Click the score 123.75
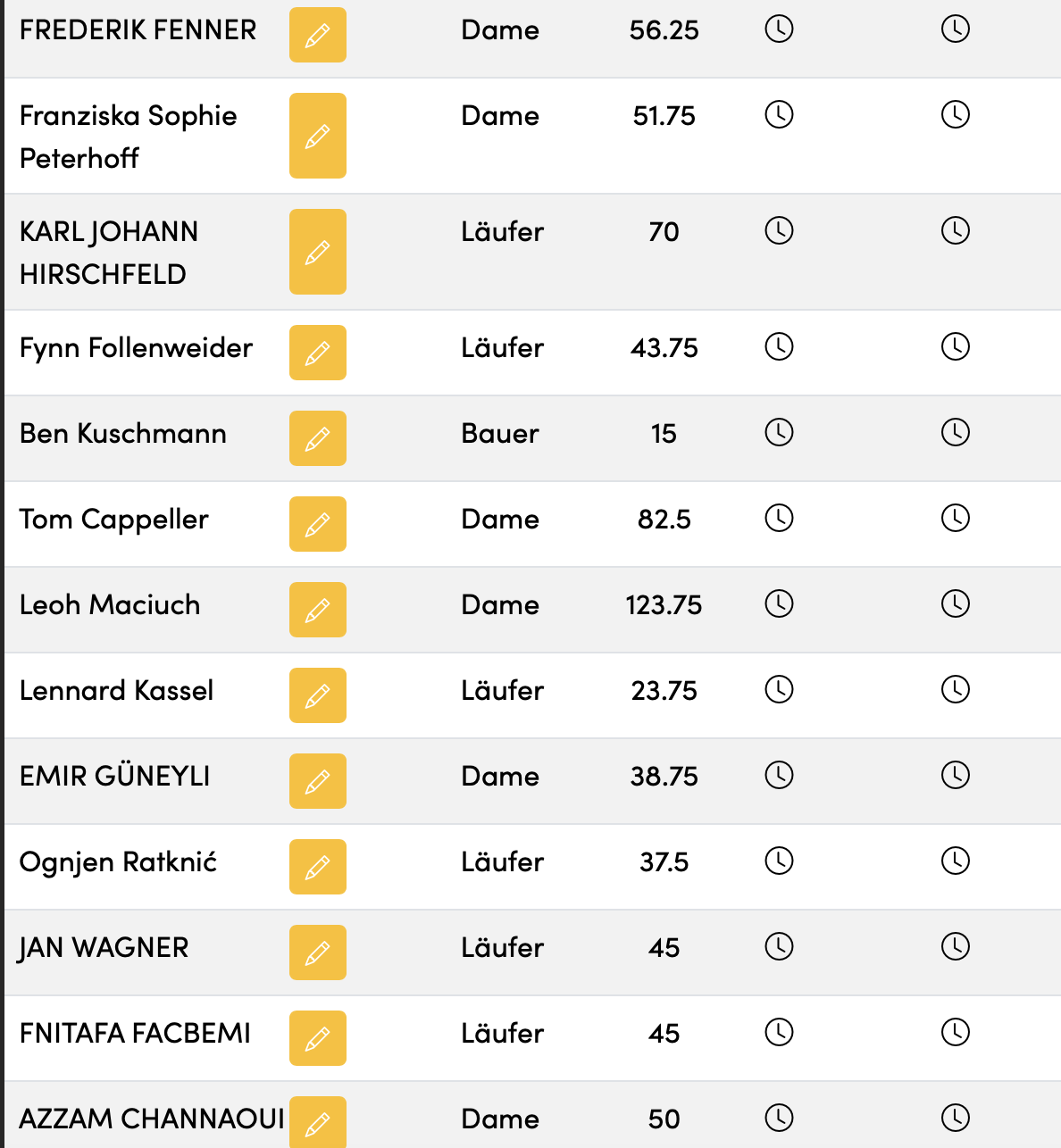The height and width of the screenshot is (1148, 1061). click(664, 605)
